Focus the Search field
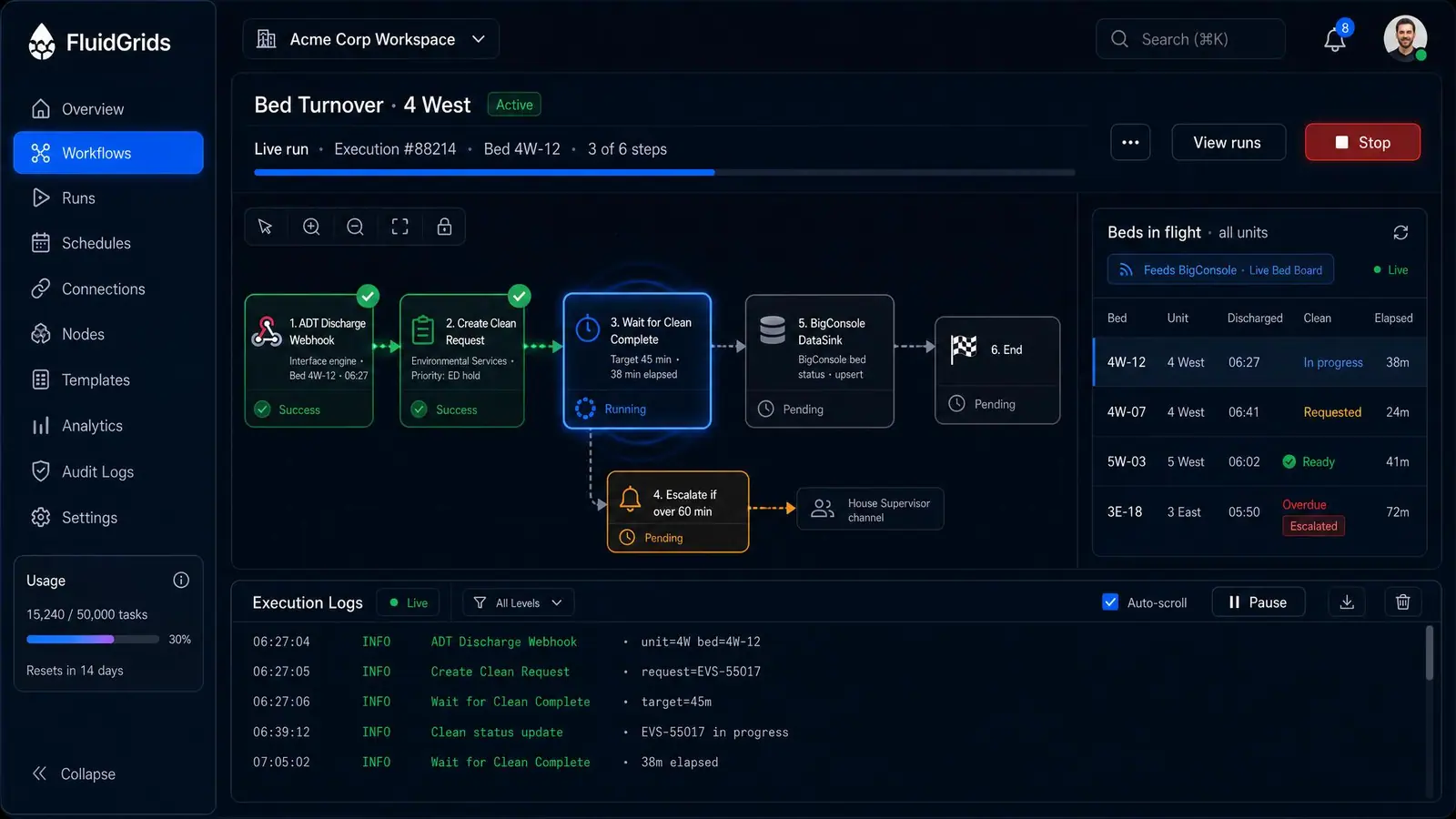Screen dimensions: 1456x819 click(1190, 39)
